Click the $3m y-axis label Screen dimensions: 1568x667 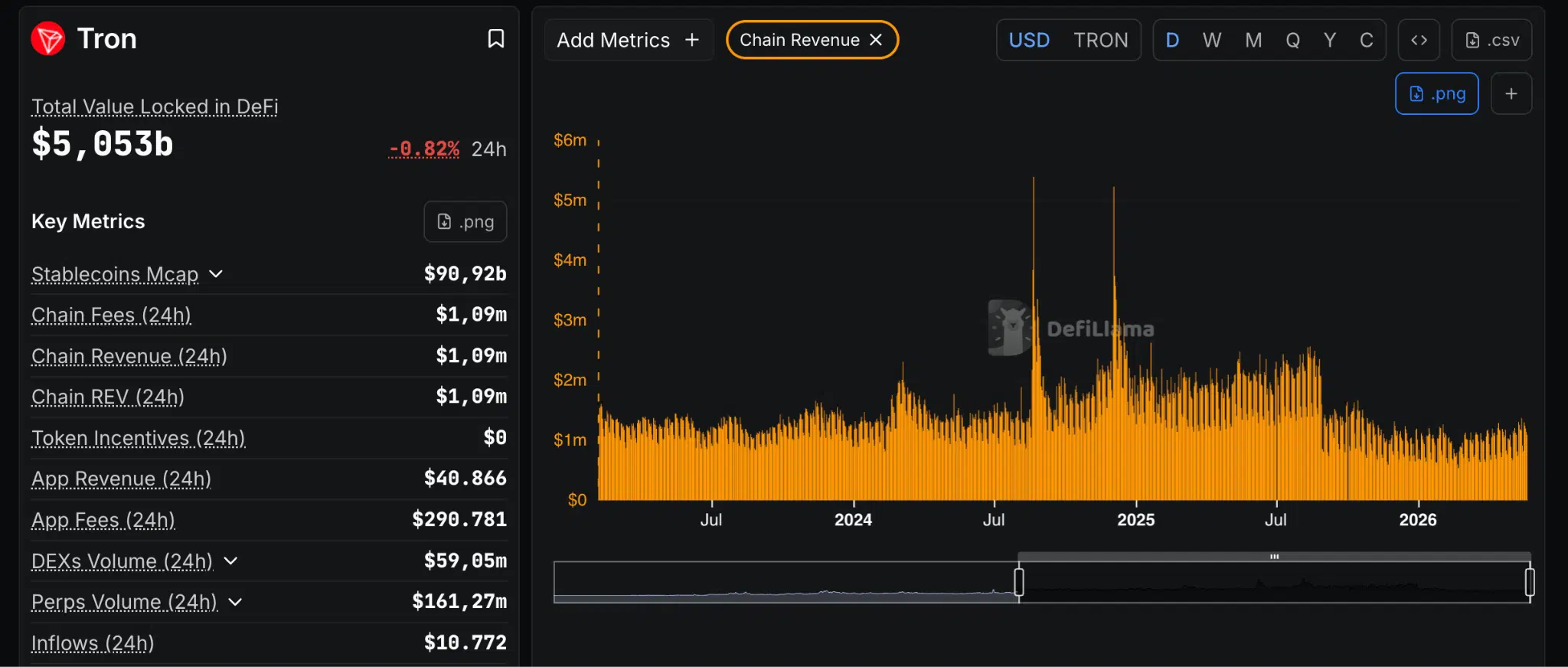(x=570, y=320)
